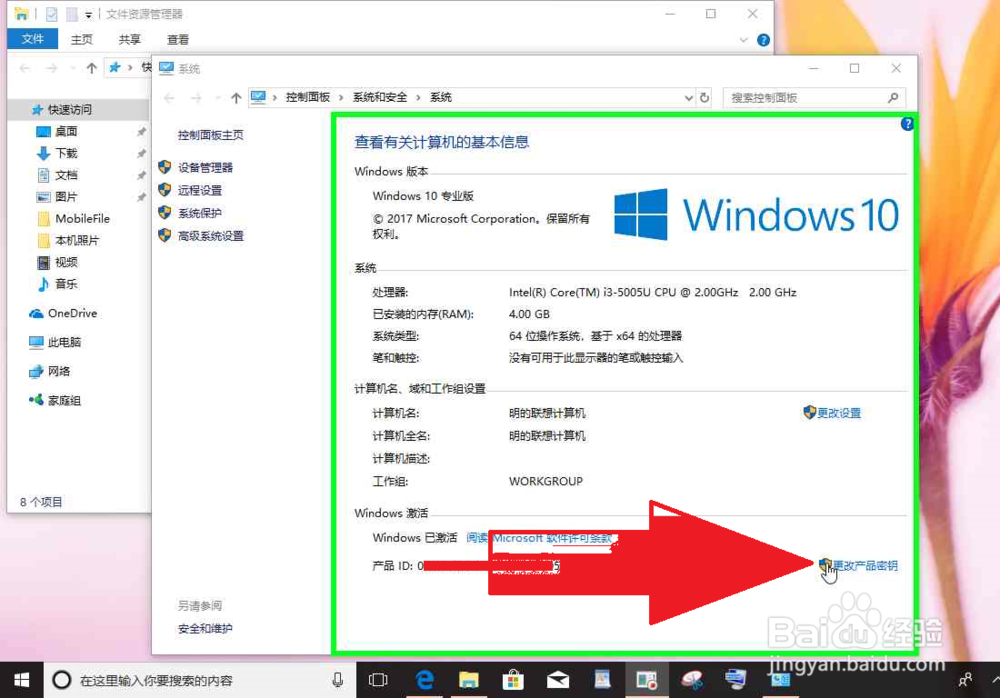The width and height of the screenshot is (1000, 698).
Task: Click the help question mark in System window
Action: pos(907,124)
